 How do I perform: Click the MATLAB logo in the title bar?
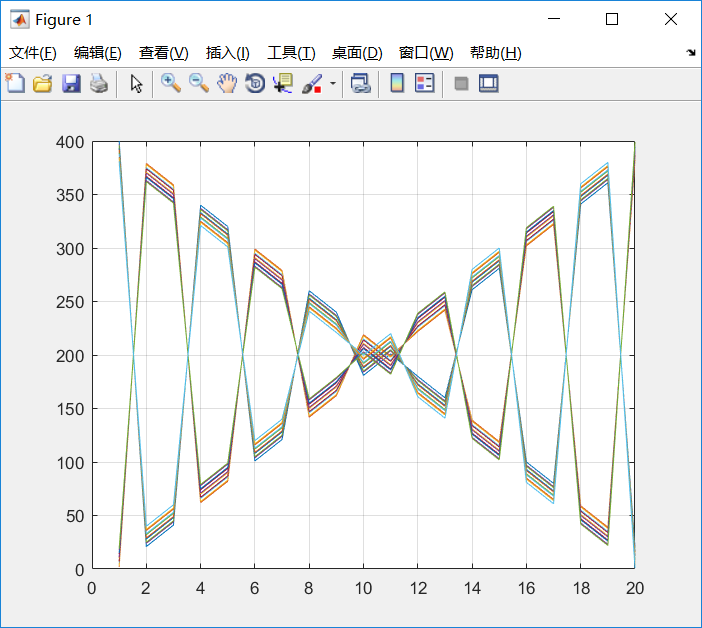pyautogui.click(x=20, y=19)
